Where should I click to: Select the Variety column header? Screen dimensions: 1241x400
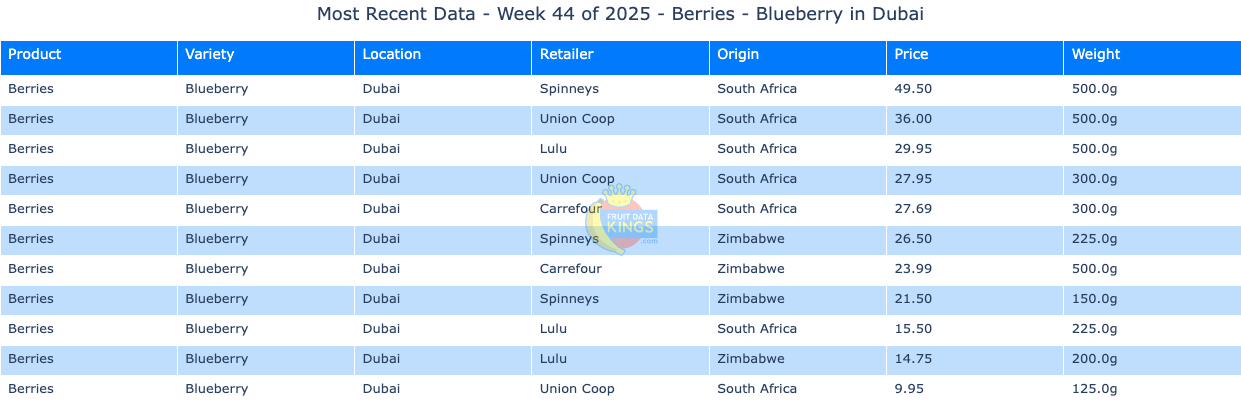(x=208, y=55)
